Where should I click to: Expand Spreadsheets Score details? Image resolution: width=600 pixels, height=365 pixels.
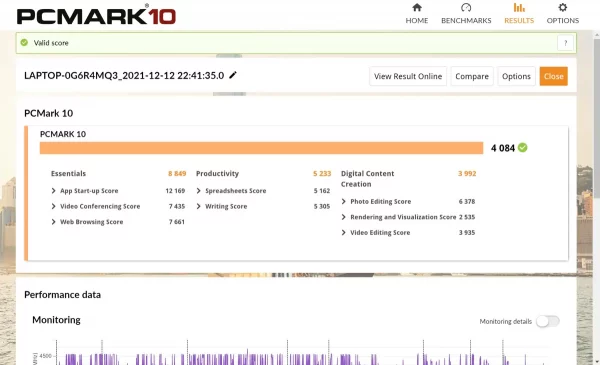coord(198,191)
